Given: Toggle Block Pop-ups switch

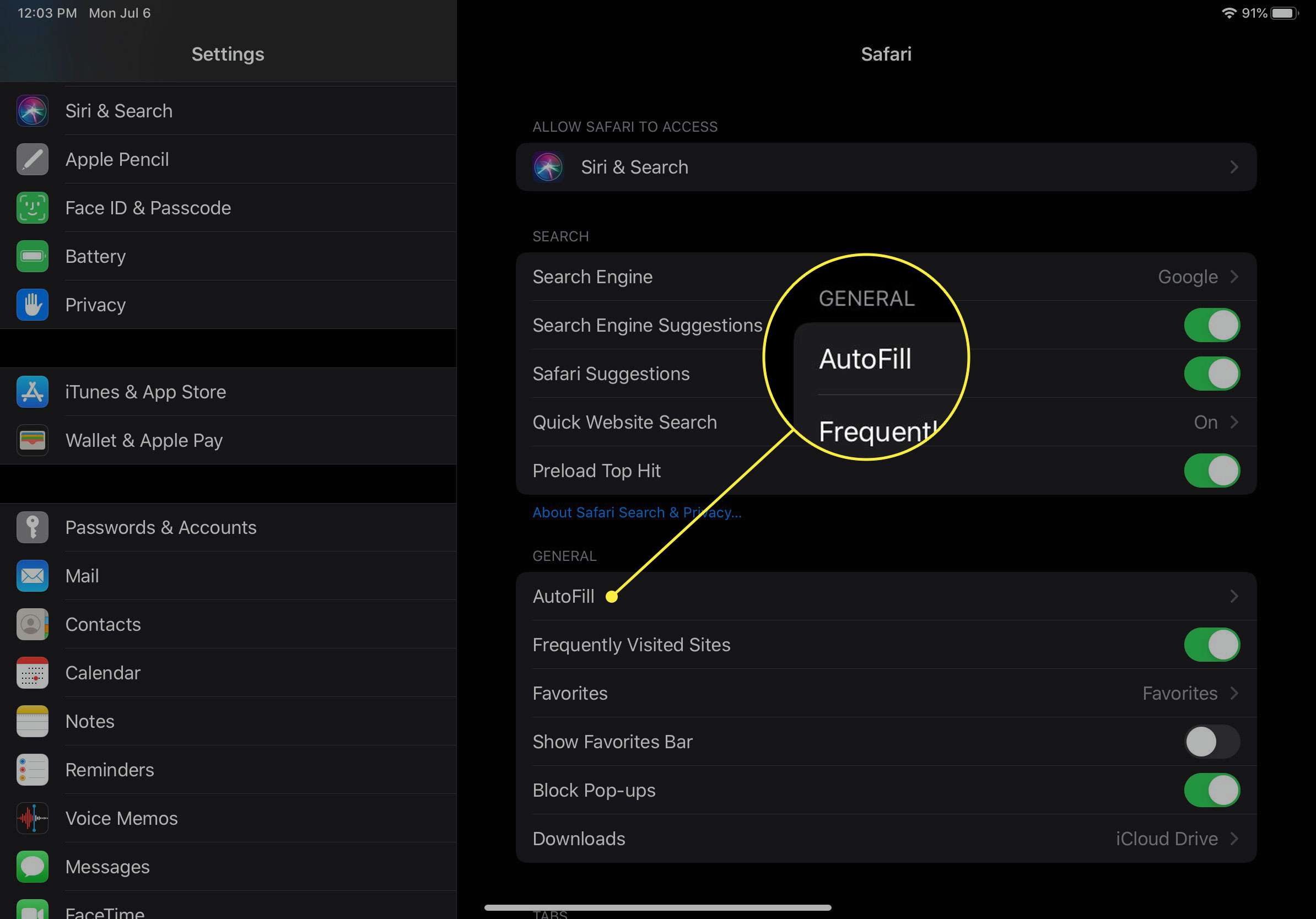Looking at the screenshot, I should click(1212, 790).
